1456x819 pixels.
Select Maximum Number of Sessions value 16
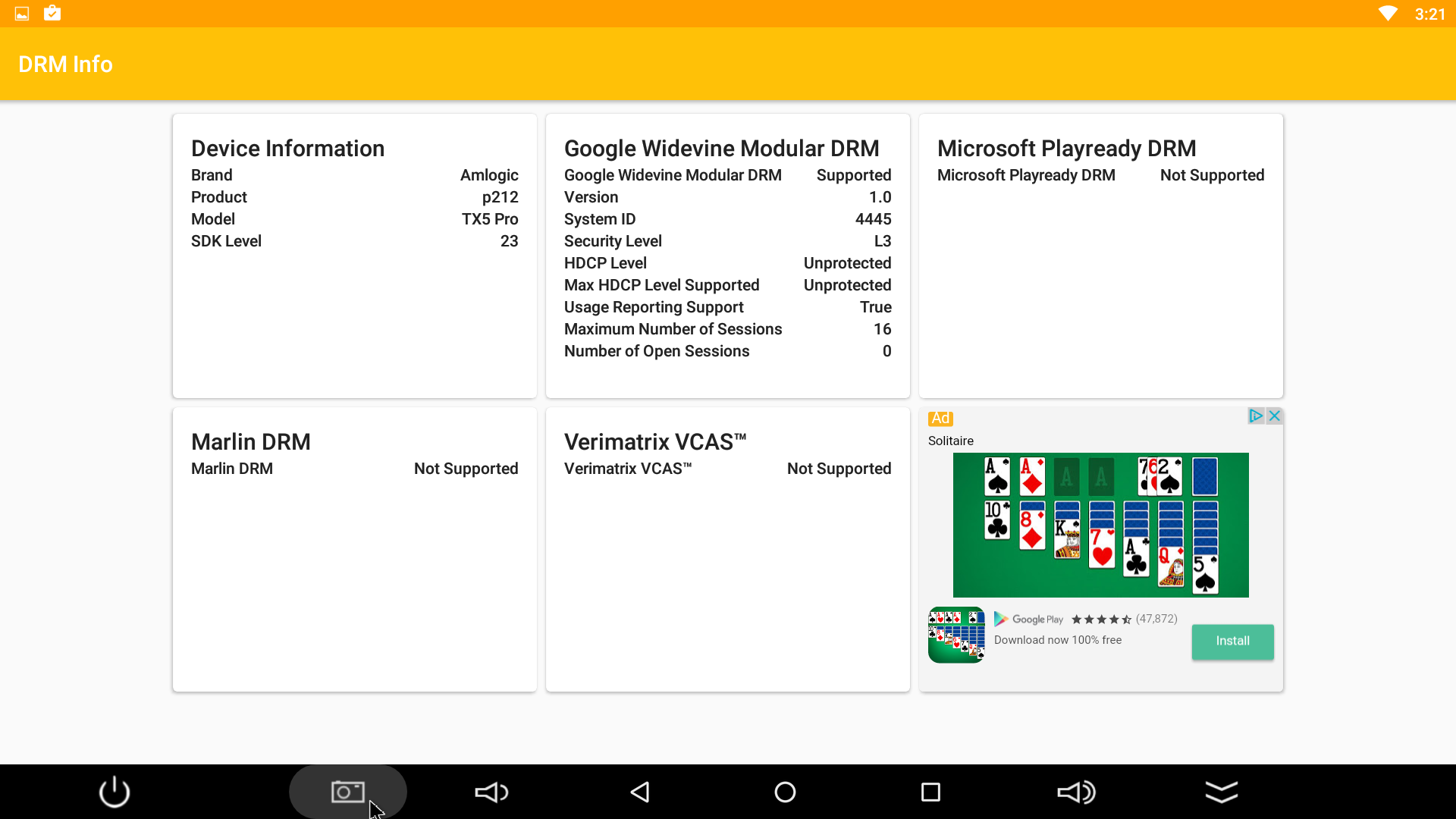tap(883, 329)
